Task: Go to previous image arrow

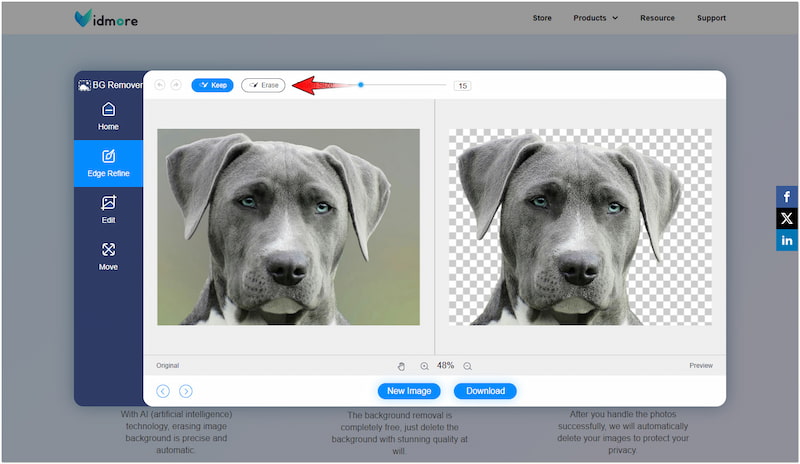Action: [x=163, y=391]
